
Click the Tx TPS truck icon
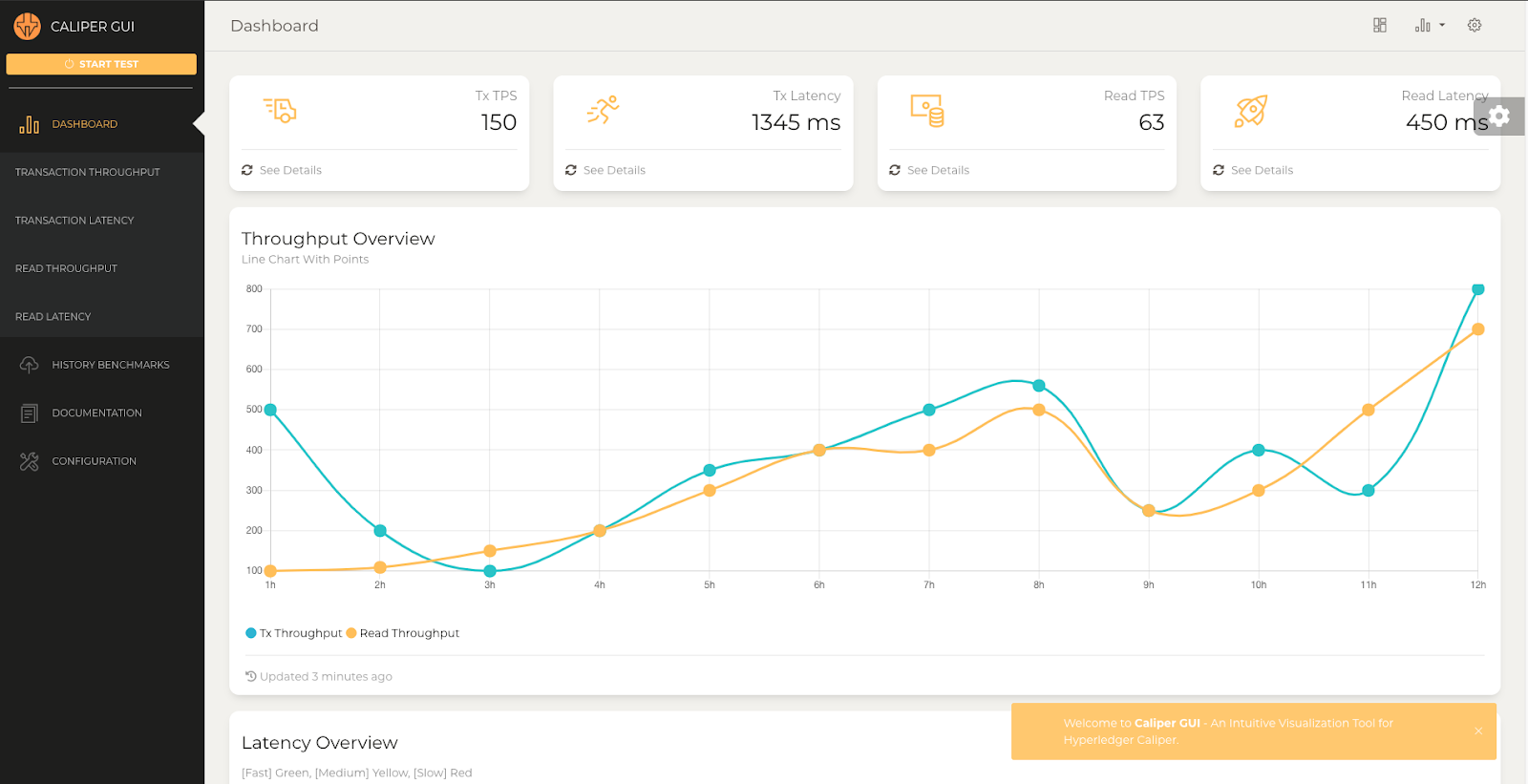click(x=280, y=110)
